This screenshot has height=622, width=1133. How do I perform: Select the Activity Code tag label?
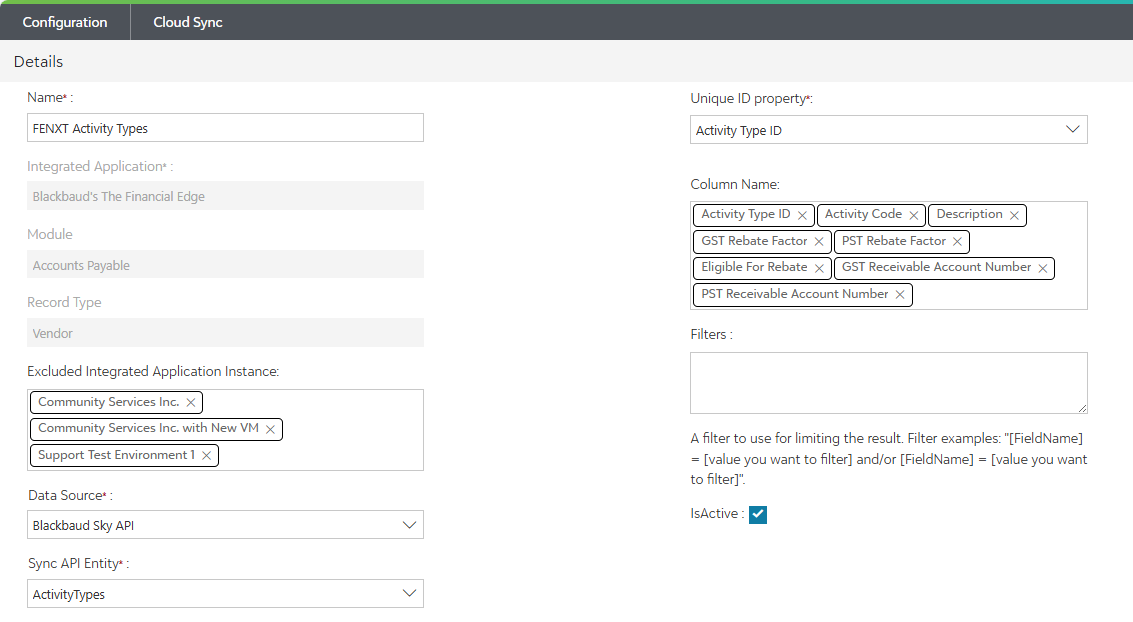click(x=863, y=214)
